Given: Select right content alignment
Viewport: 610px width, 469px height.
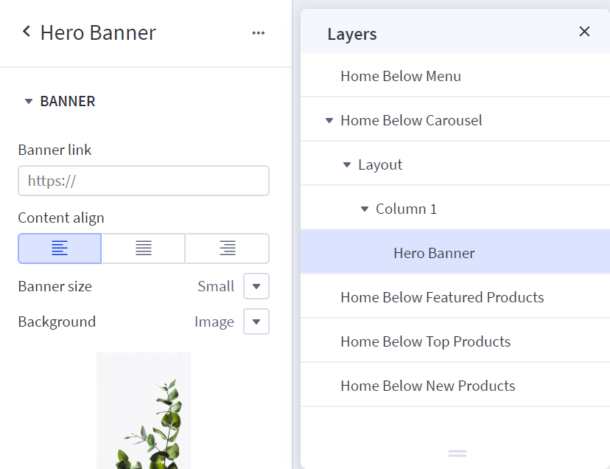Looking at the screenshot, I should coord(227,248).
